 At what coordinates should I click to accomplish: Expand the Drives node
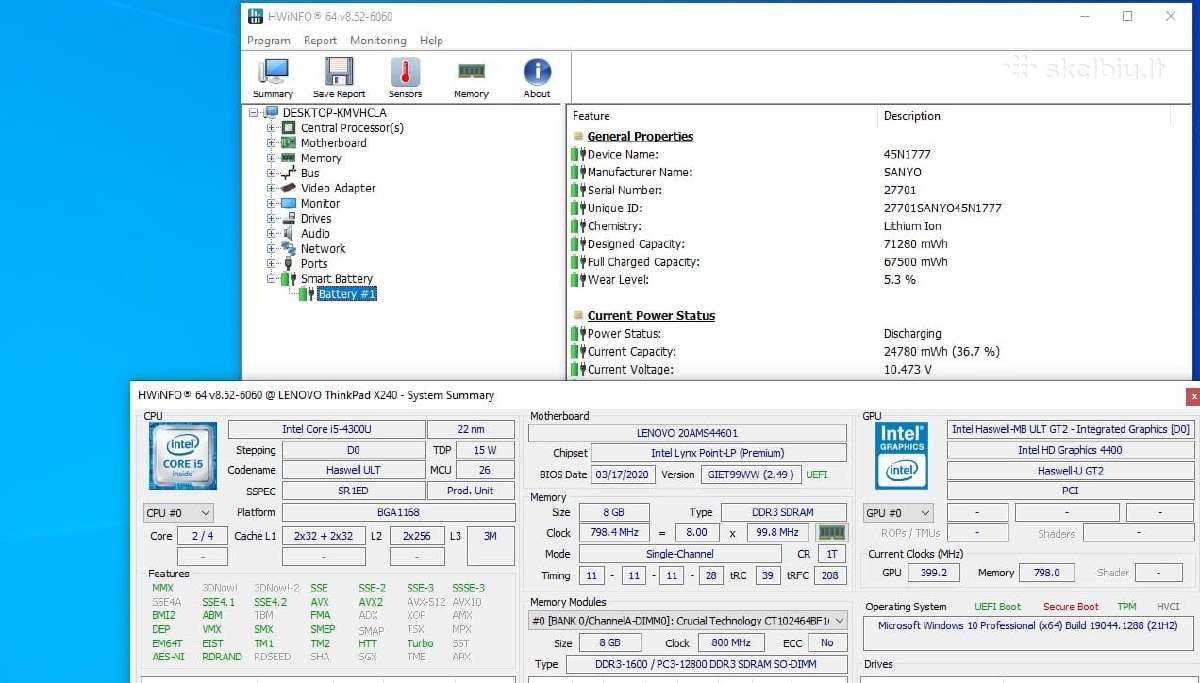271,218
